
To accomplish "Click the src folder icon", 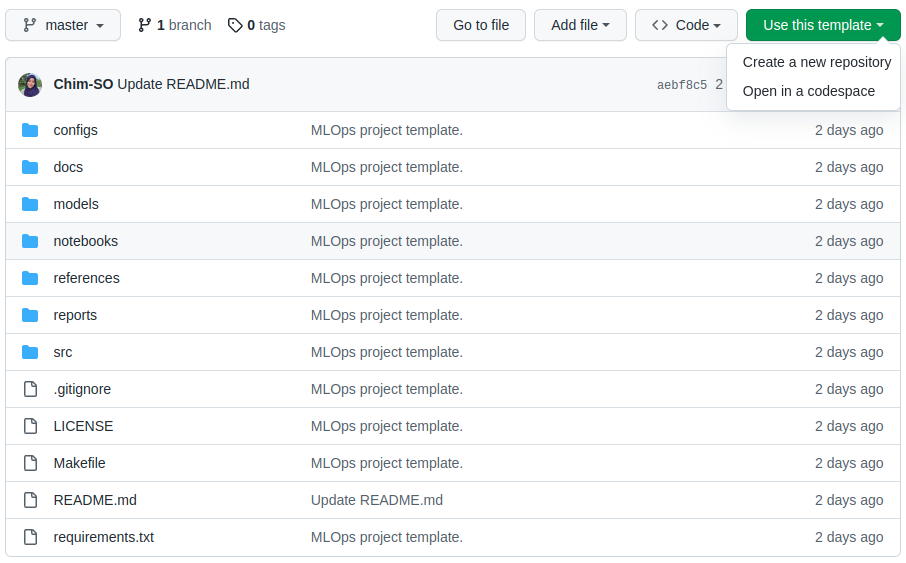I will click(30, 352).
